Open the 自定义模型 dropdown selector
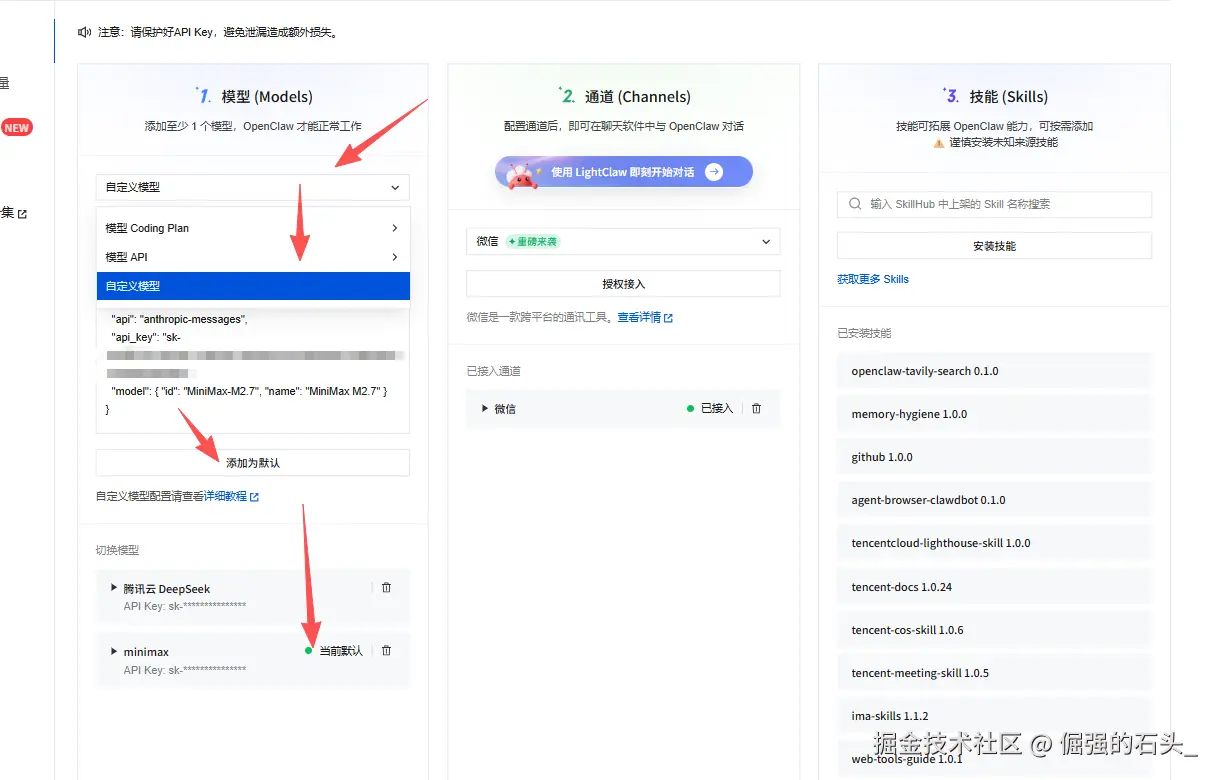Viewport: 1220px width, 780px height. point(253,187)
